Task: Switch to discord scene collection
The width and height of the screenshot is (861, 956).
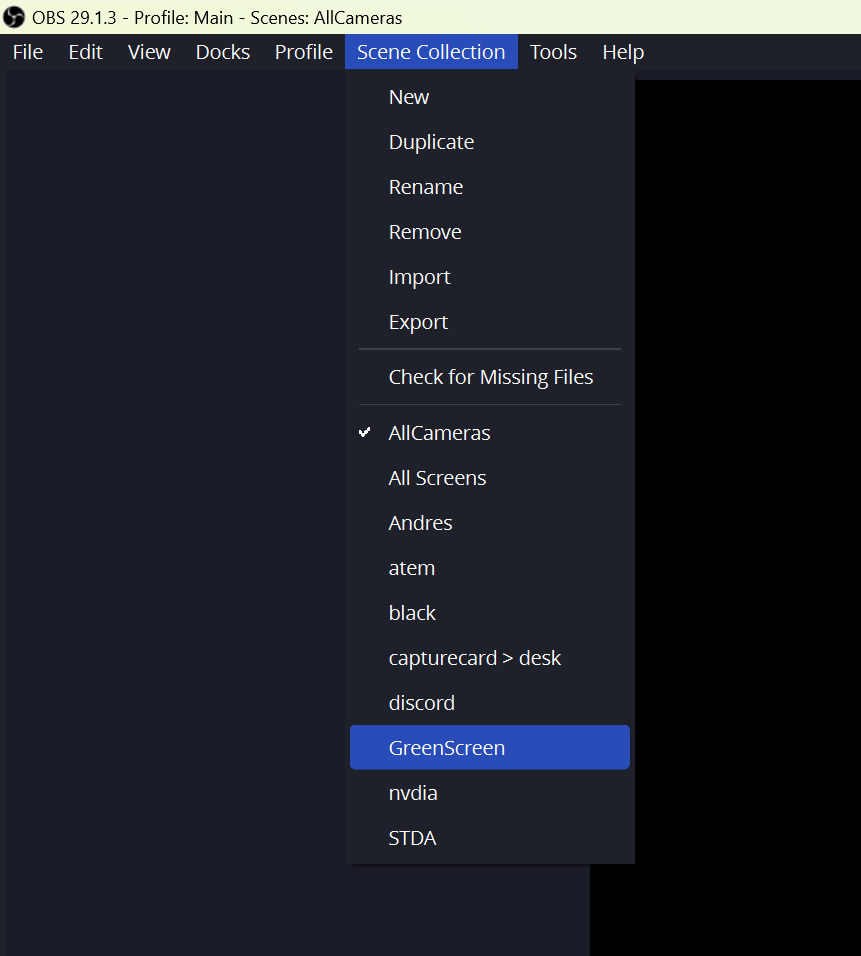Action: click(x=490, y=703)
